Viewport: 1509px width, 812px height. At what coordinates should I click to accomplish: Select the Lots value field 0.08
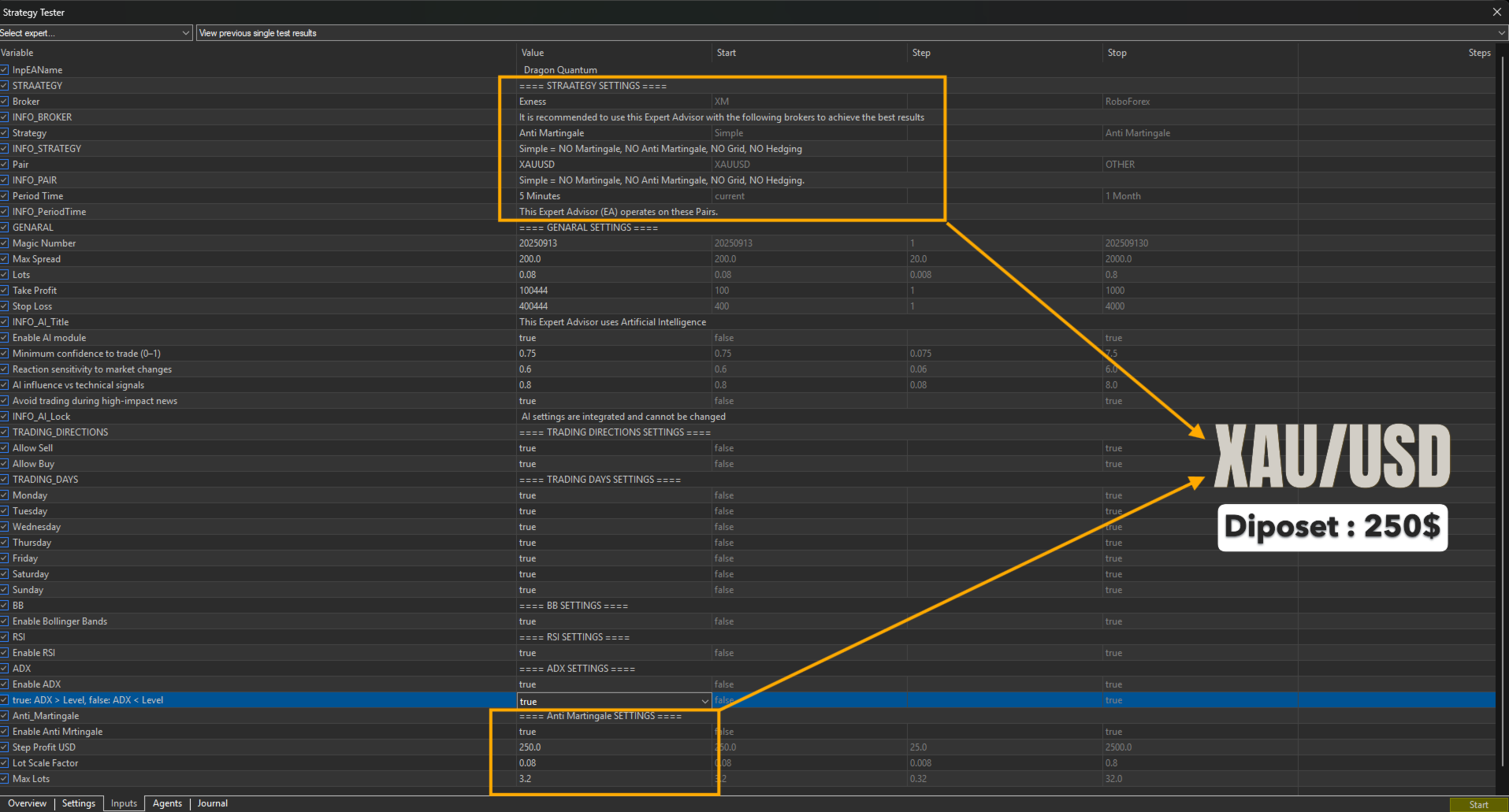[x=528, y=275]
